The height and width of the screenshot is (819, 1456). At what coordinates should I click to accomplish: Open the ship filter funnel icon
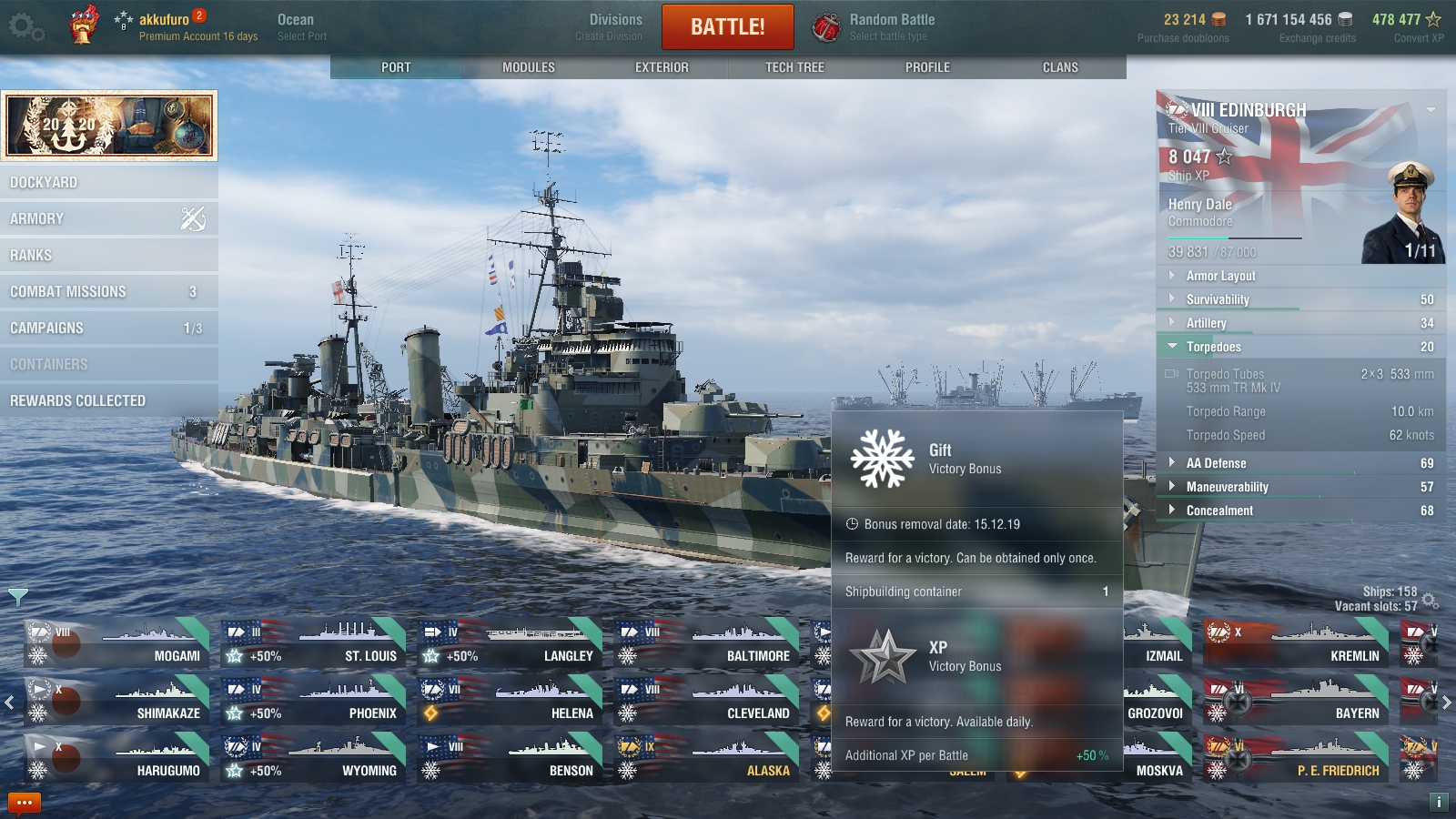[x=17, y=597]
